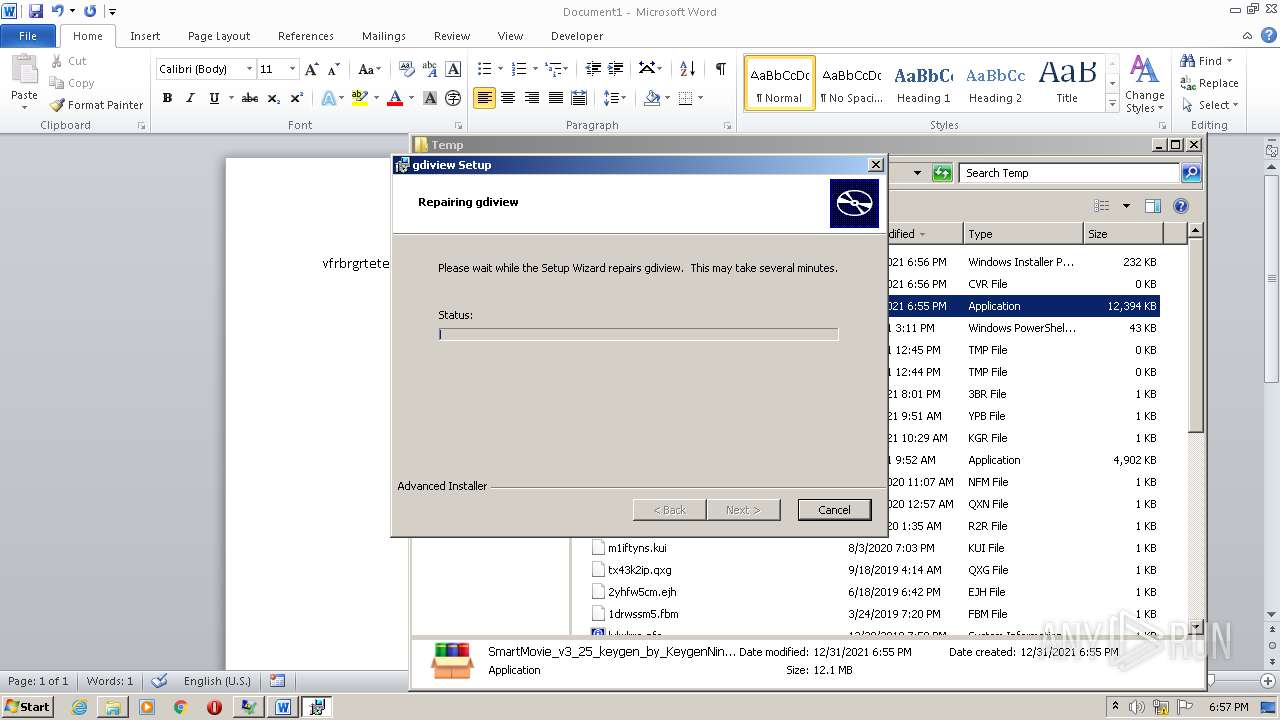1280x720 pixels.
Task: Toggle Bold formatting in Word ribbon
Action: tap(167, 98)
